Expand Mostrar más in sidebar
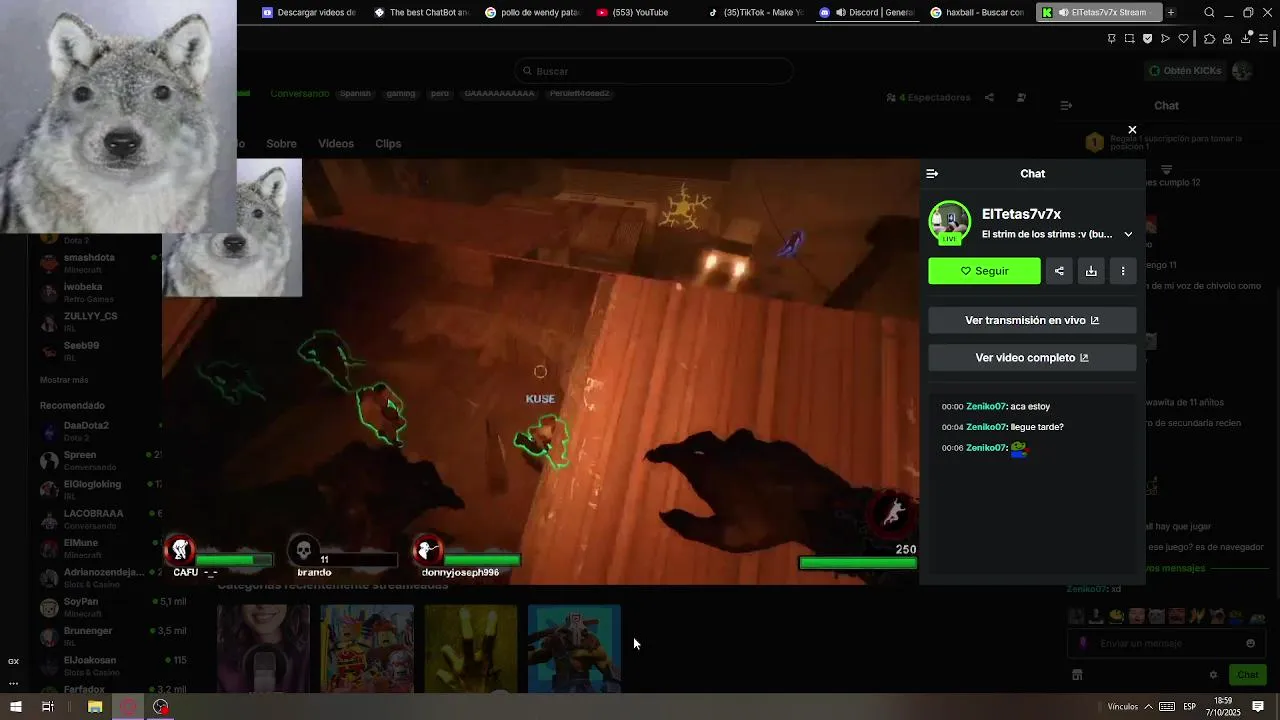The image size is (1280, 720). [x=64, y=380]
